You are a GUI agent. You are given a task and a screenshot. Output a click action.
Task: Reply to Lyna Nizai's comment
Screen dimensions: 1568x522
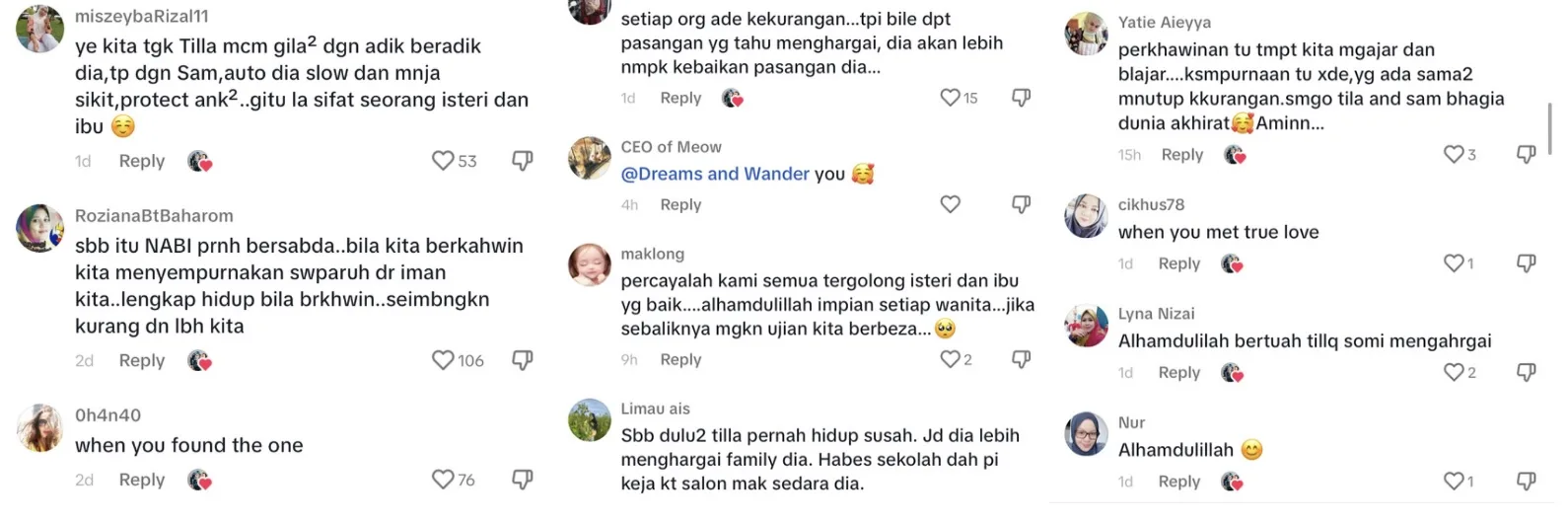(x=1179, y=372)
